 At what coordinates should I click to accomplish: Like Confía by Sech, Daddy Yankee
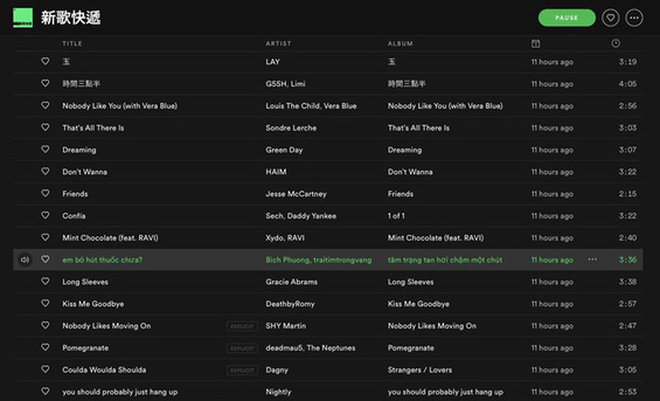[x=45, y=215]
